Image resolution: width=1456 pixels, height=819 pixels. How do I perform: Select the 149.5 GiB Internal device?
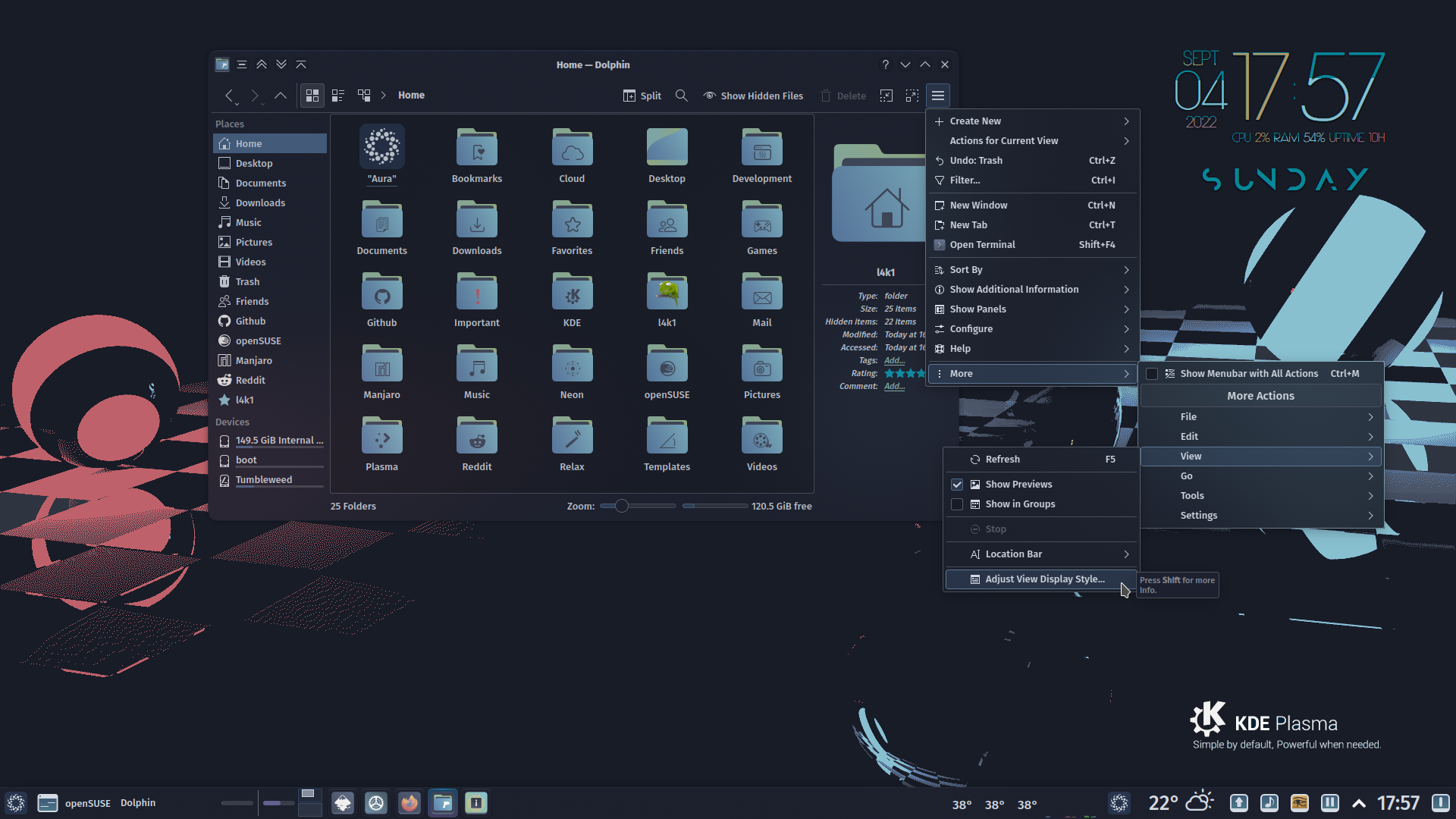point(270,441)
